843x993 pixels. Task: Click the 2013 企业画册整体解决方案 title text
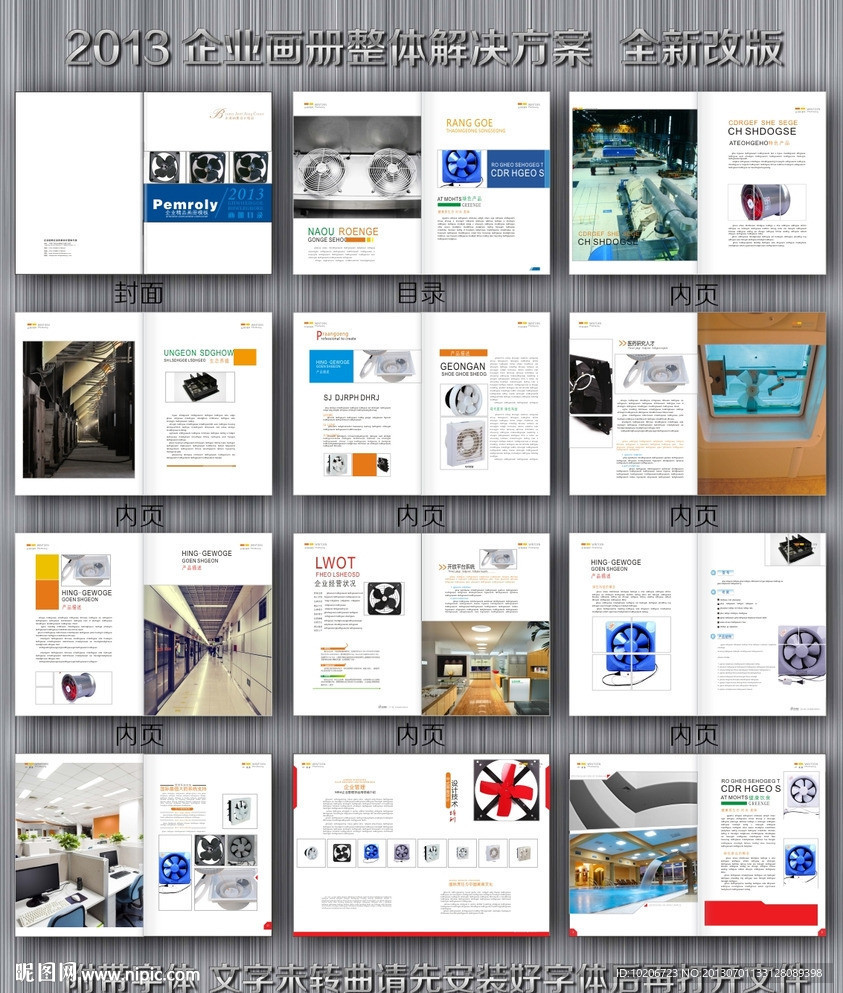tap(328, 48)
